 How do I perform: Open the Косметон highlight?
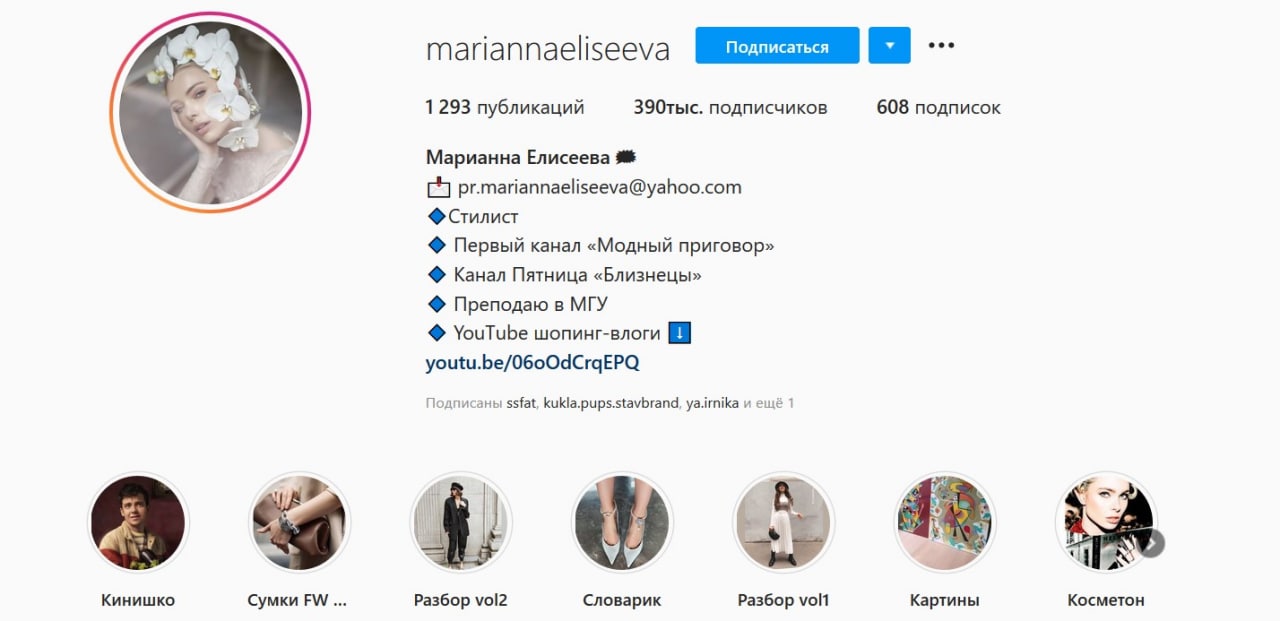click(1106, 522)
